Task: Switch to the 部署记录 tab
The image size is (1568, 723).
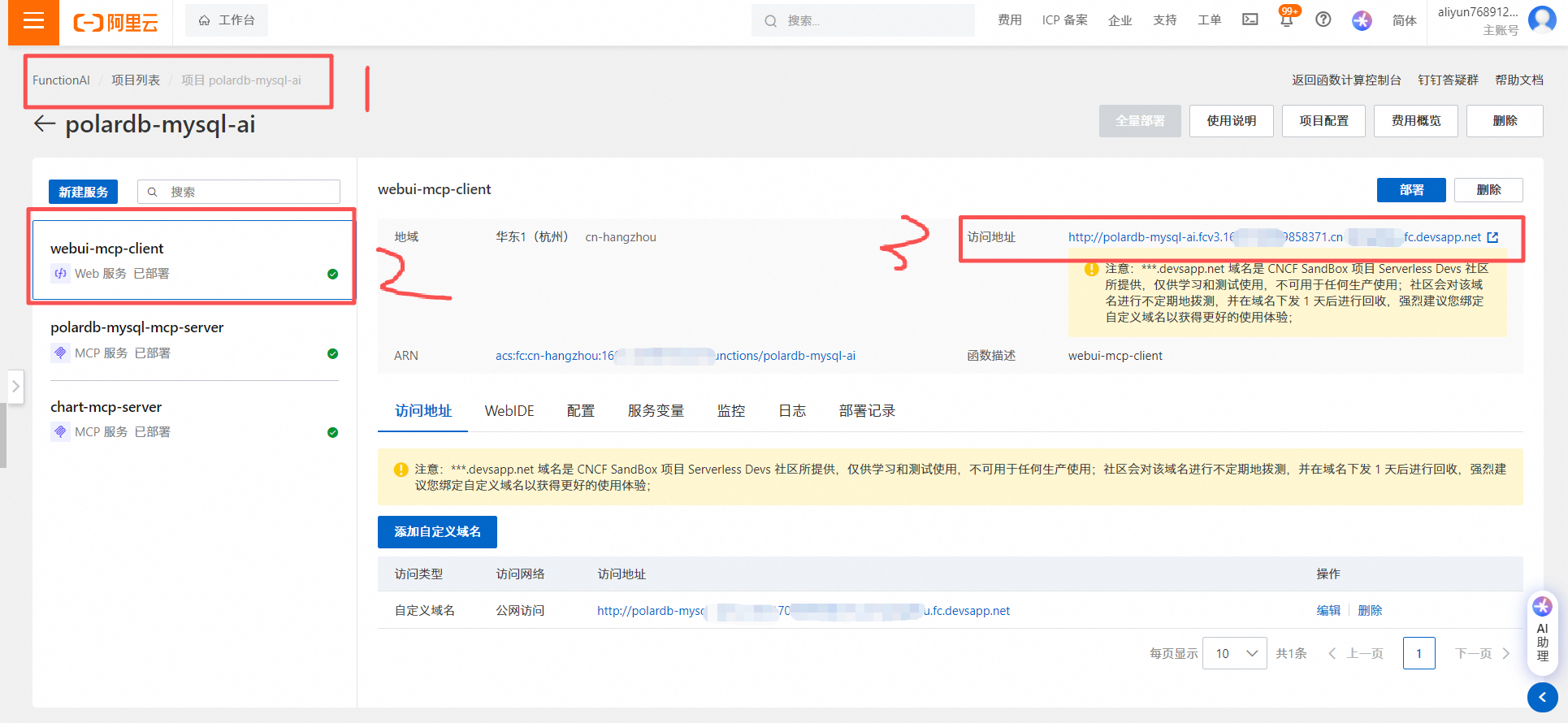Action: point(867,411)
